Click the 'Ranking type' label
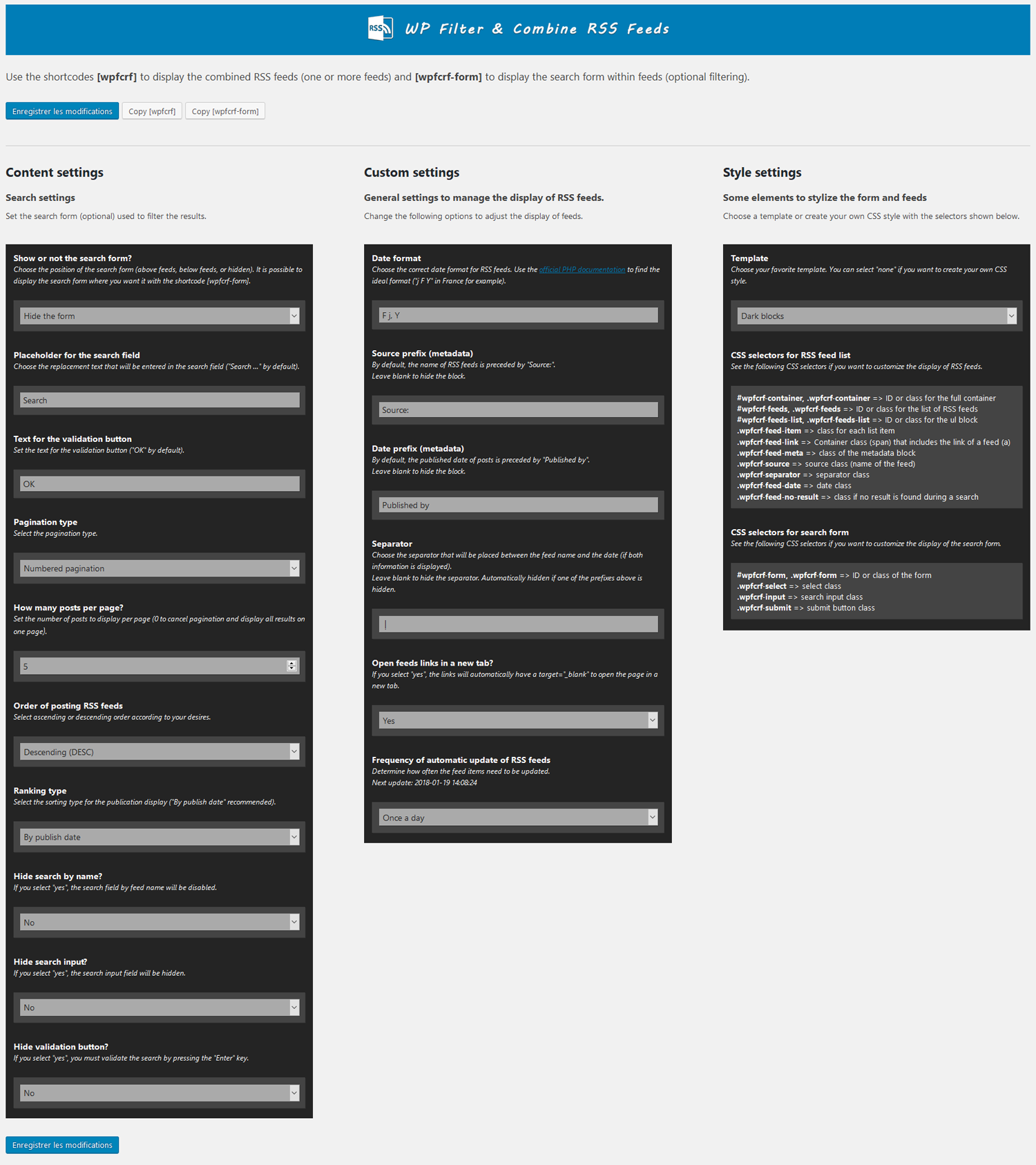The height and width of the screenshot is (1165, 1036). (x=40, y=791)
